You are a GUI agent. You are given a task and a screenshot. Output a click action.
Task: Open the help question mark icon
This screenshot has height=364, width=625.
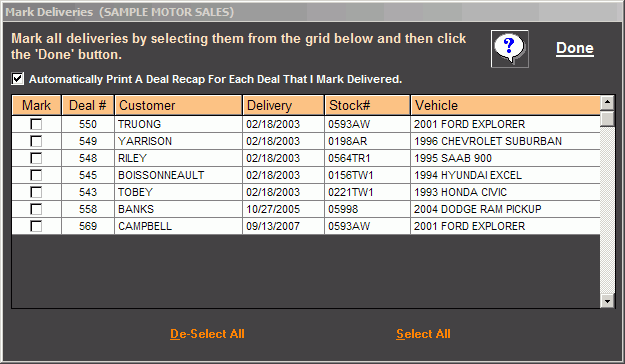pyautogui.click(x=509, y=49)
